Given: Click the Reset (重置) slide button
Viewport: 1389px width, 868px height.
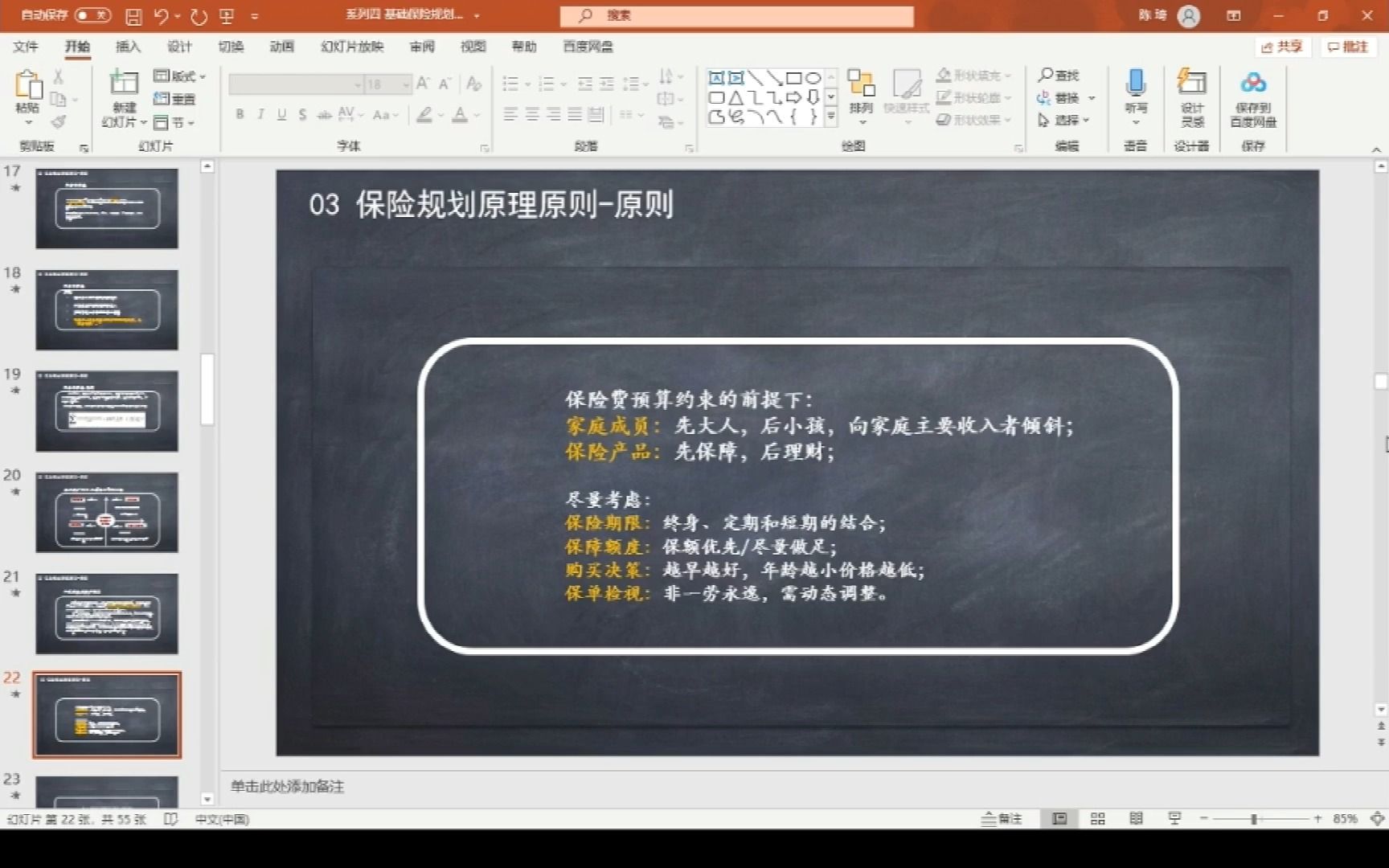Looking at the screenshot, I should click(174, 100).
